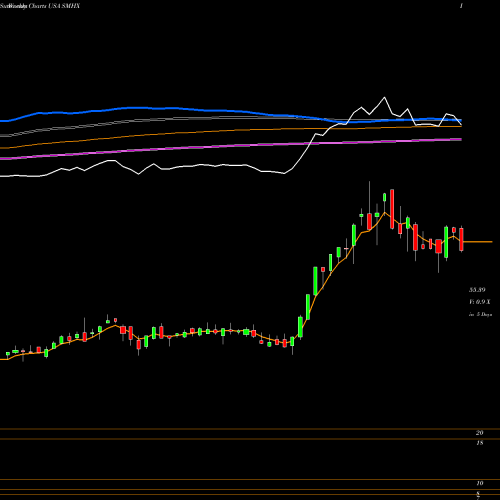Select the tall green candle beside the last red candle
Image resolution: width=500 pixels, height=500 pixels.
pos(446,242)
